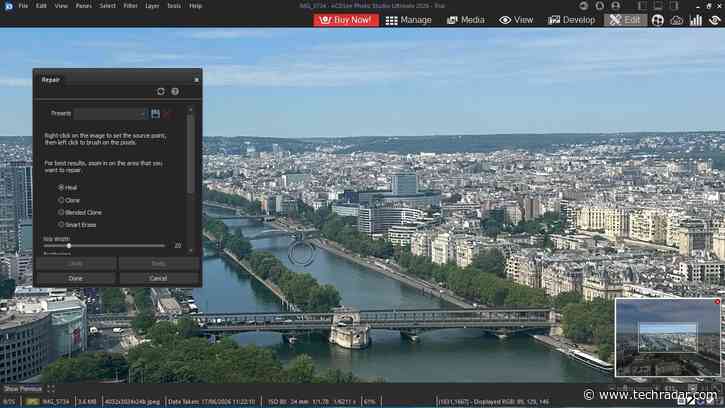Open the Filter menu

tap(130, 6)
